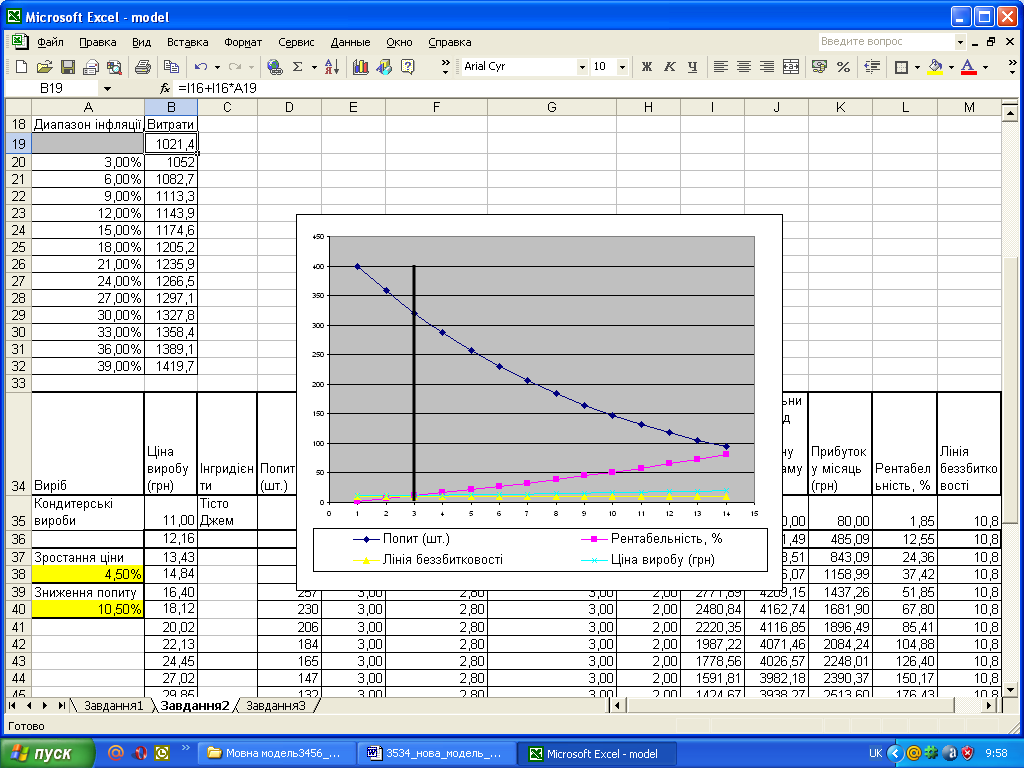This screenshot has width=1024, height=768.
Task: Toggle italic formatting (К)
Action: (669, 67)
